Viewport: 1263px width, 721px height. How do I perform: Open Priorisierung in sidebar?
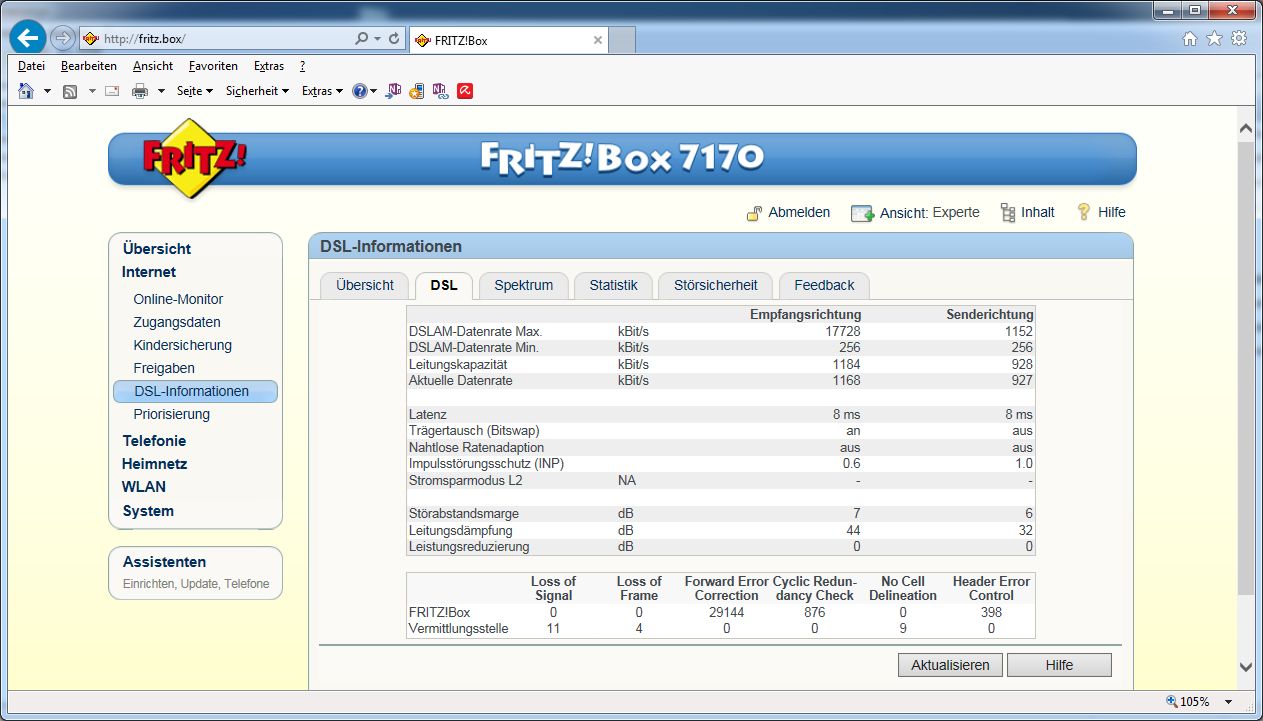click(x=172, y=414)
